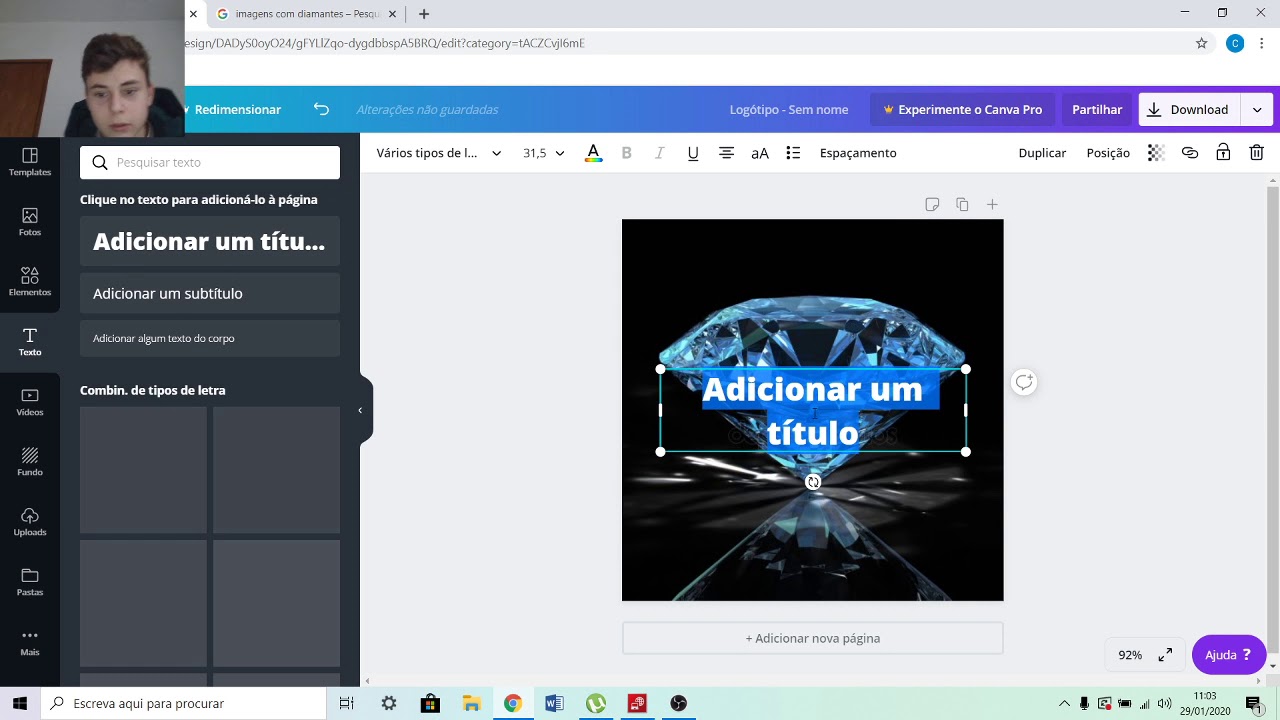Viewport: 1280px width, 720px height.
Task: Open the Uploads sidebar panel
Action: (30, 522)
